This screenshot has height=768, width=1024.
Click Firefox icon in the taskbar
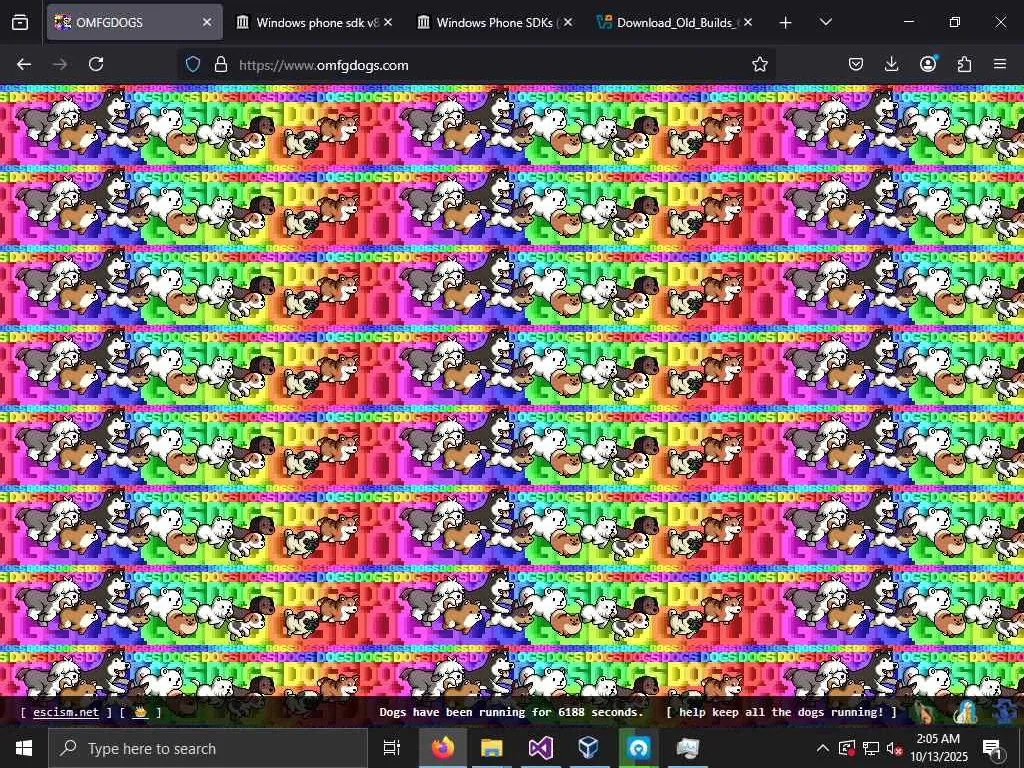click(443, 748)
